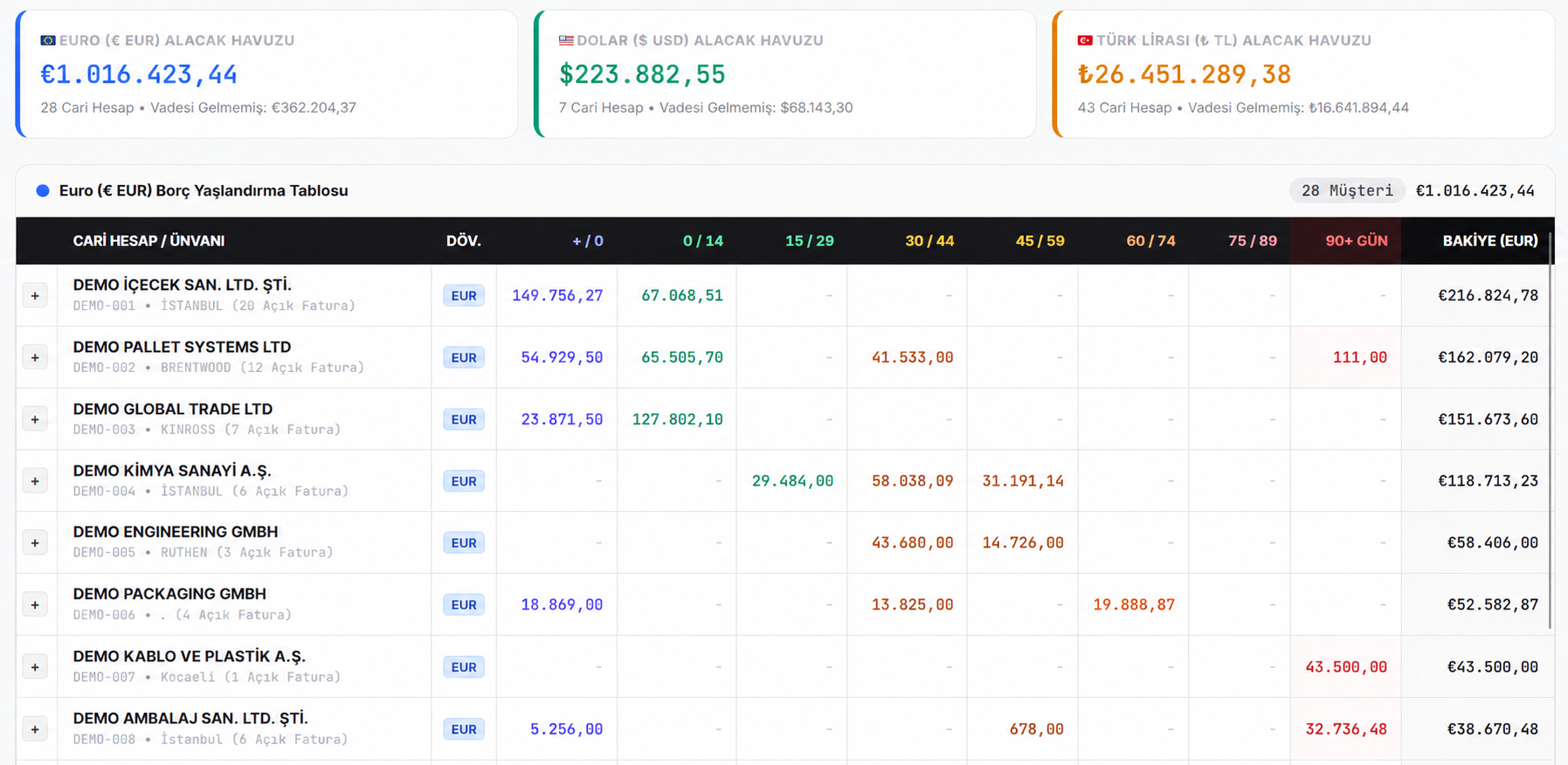Click the Turkish flag icon
Image resolution: width=1568 pixels, height=765 pixels.
coord(1085,40)
